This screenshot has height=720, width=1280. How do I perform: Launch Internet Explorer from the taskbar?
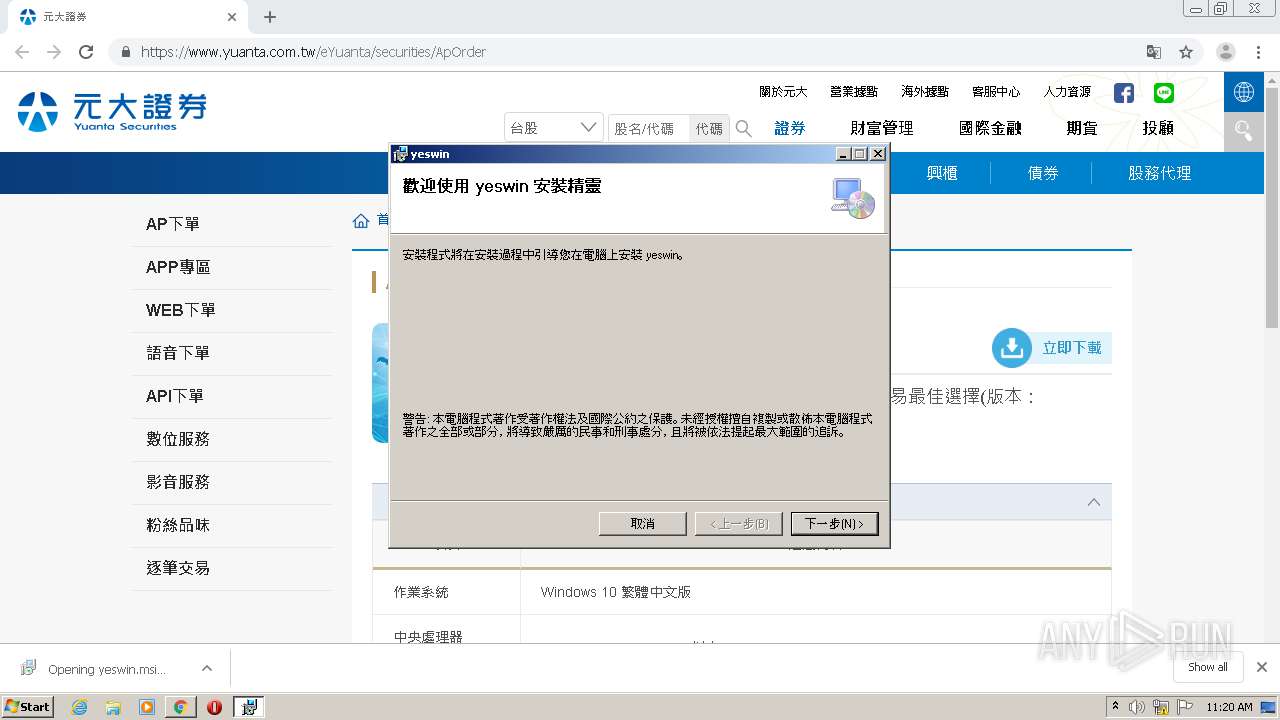pyautogui.click(x=80, y=707)
